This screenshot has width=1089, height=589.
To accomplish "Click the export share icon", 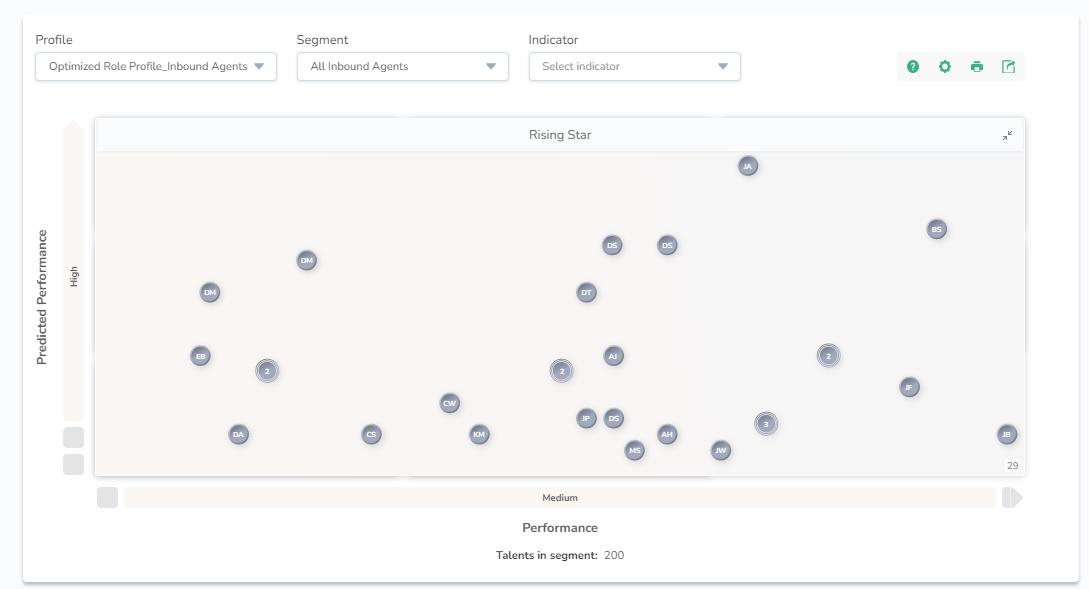I will click(1009, 67).
